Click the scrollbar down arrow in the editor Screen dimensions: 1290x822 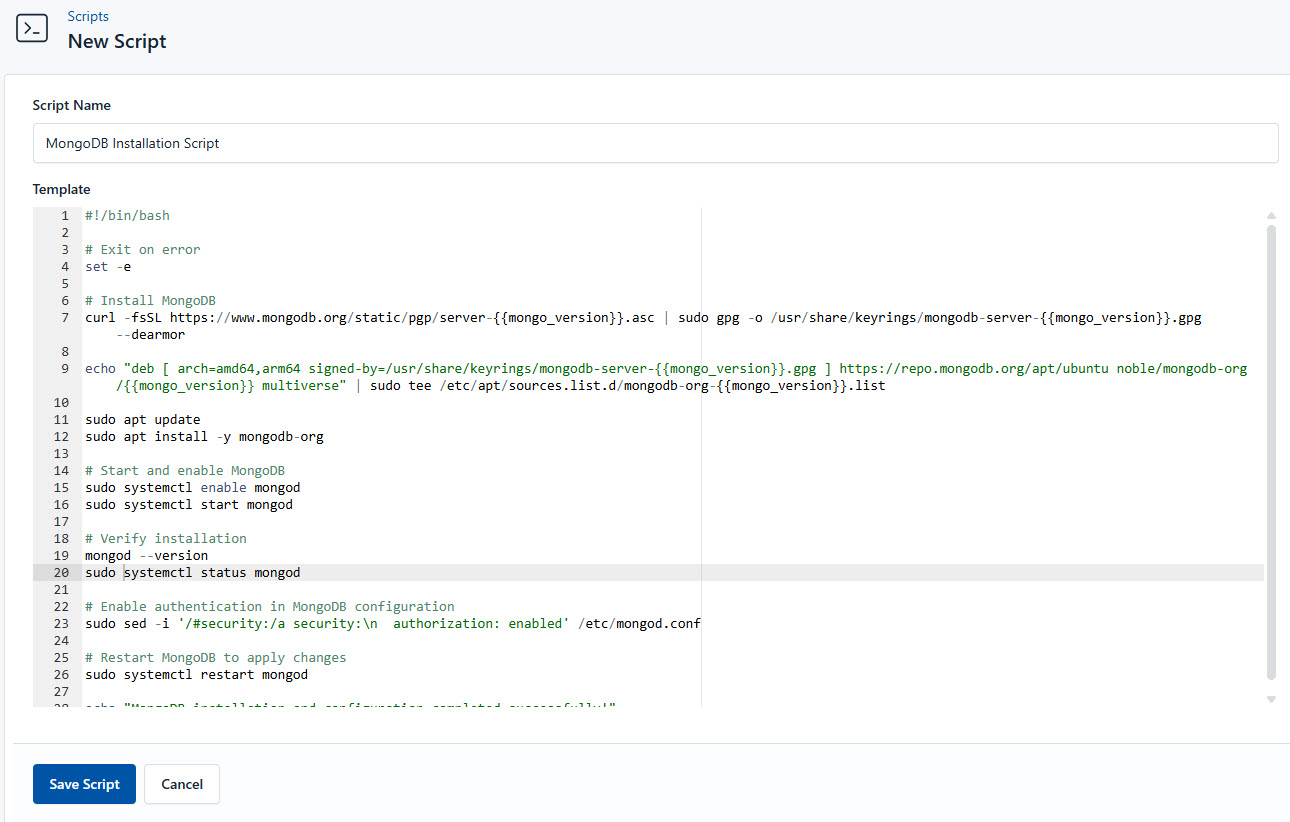1271,698
